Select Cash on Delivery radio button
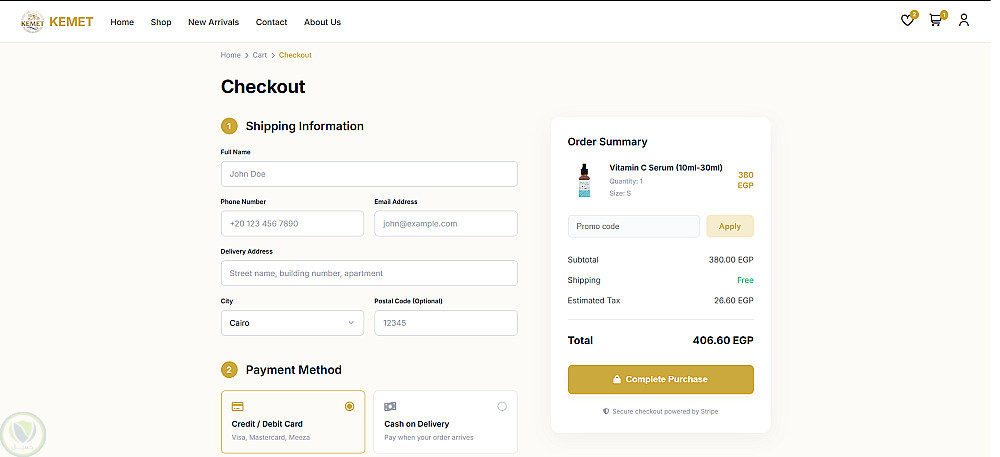This screenshot has height=457, width=1000. pyautogui.click(x=502, y=406)
